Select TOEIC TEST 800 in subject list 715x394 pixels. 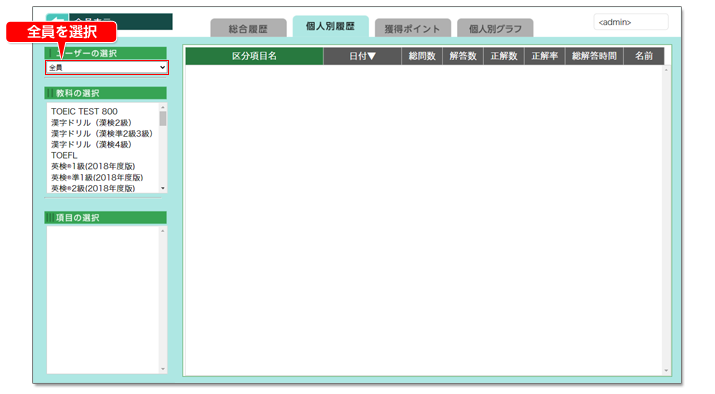pos(84,112)
